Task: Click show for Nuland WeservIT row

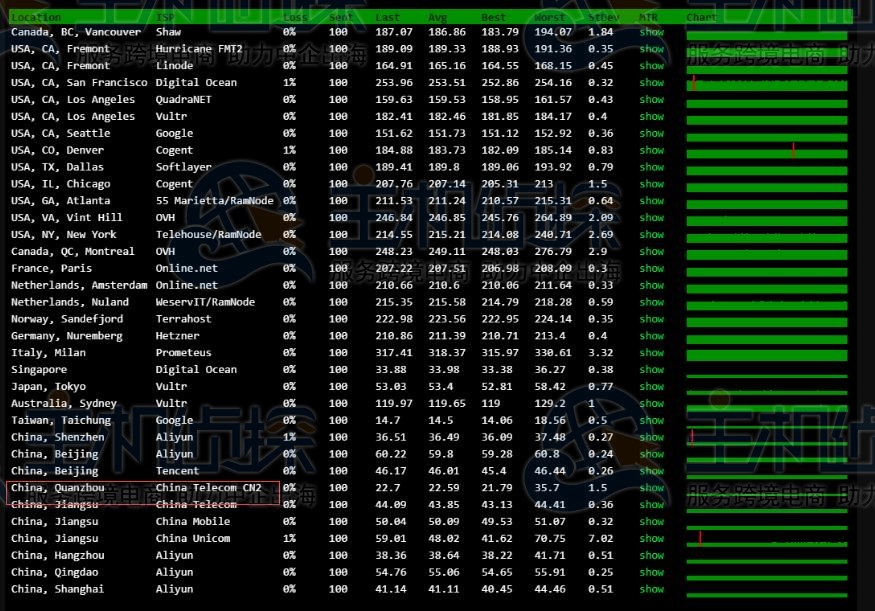Action: (x=651, y=302)
